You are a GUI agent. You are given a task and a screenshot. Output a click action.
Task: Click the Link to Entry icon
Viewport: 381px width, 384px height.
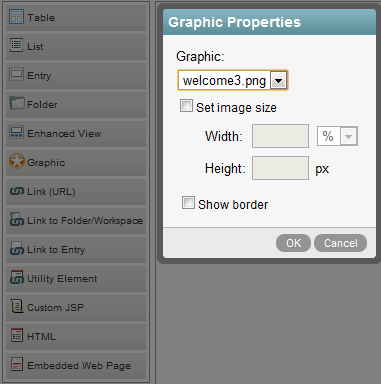(17, 249)
